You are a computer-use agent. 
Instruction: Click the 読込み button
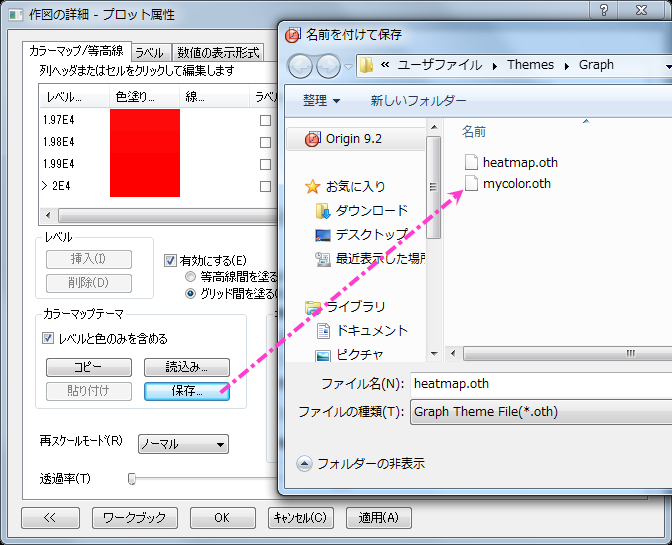tap(187, 367)
